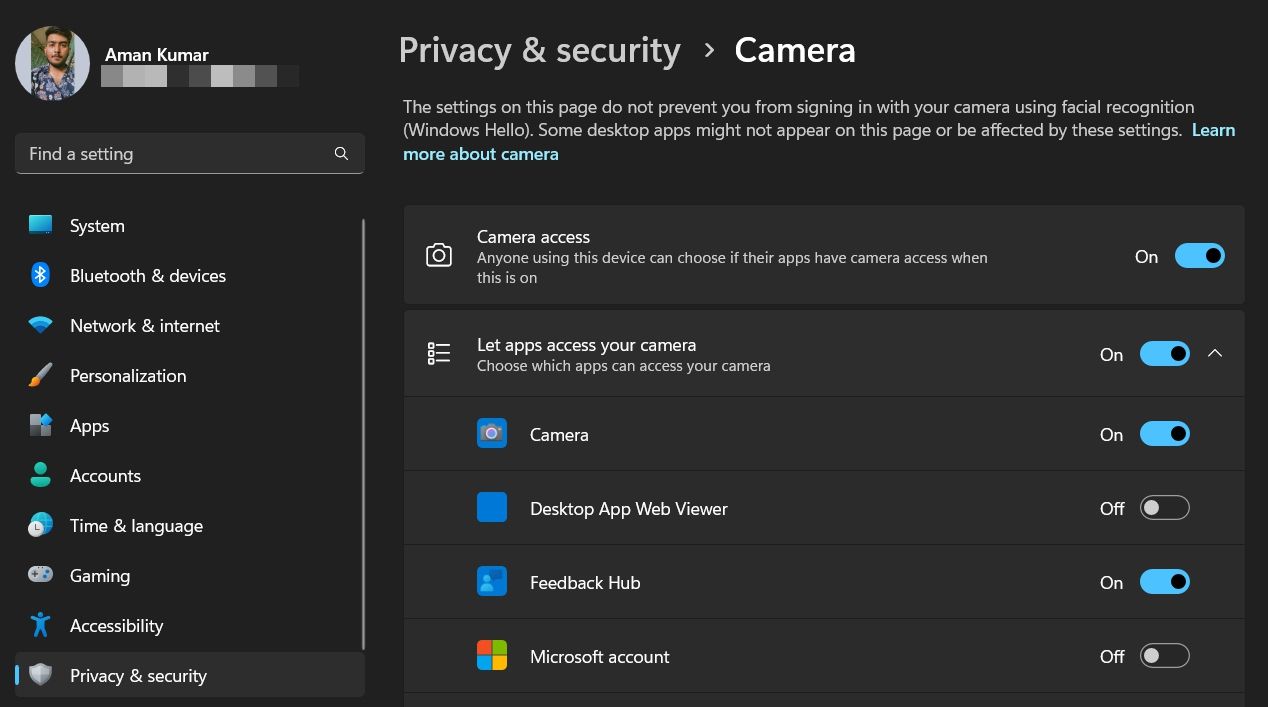Screen dimensions: 1268x707
Task: Click the camera outline icon beside Camera access
Action: click(439, 256)
